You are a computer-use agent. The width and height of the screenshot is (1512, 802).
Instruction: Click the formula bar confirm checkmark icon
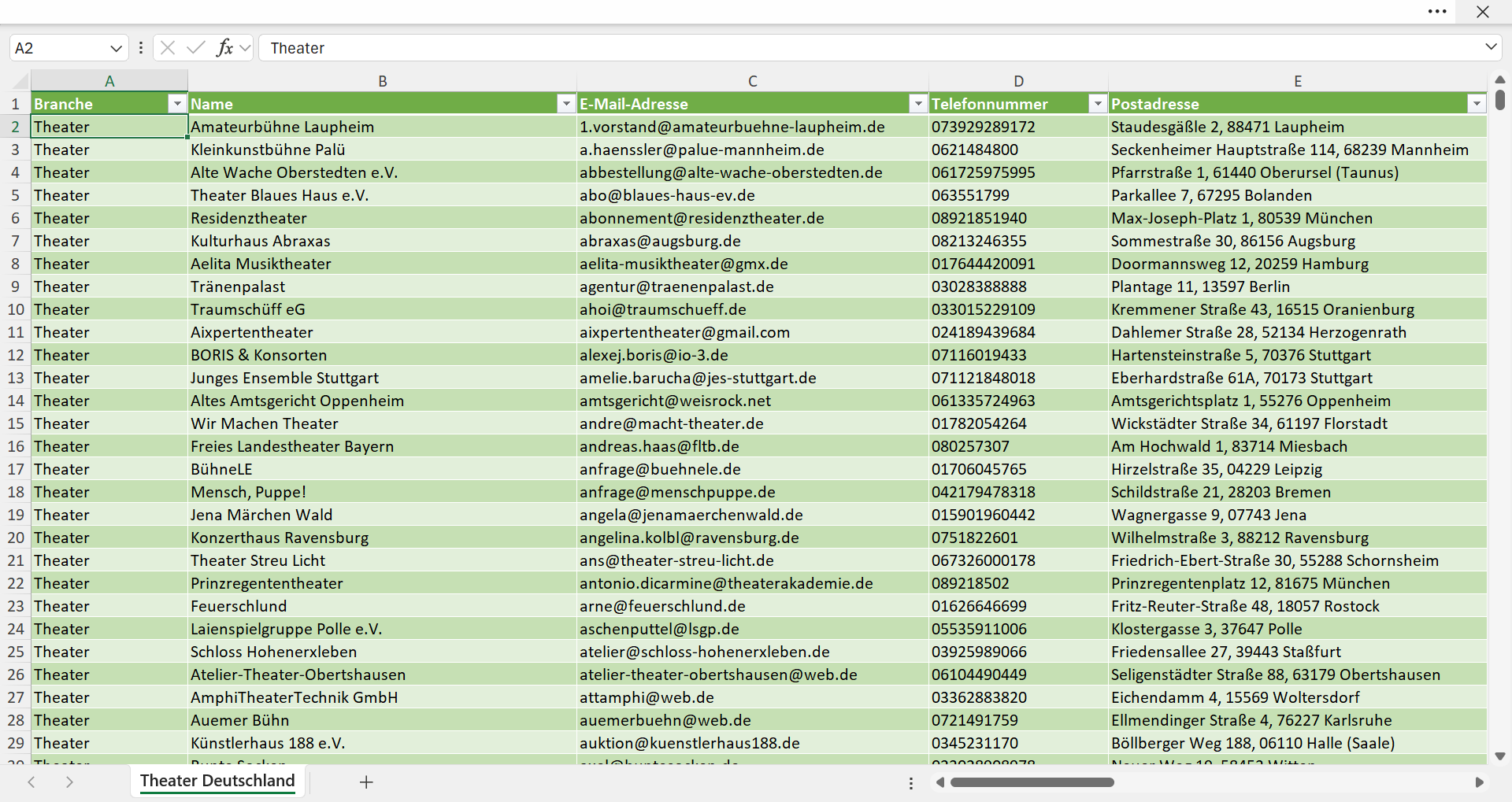pos(196,48)
